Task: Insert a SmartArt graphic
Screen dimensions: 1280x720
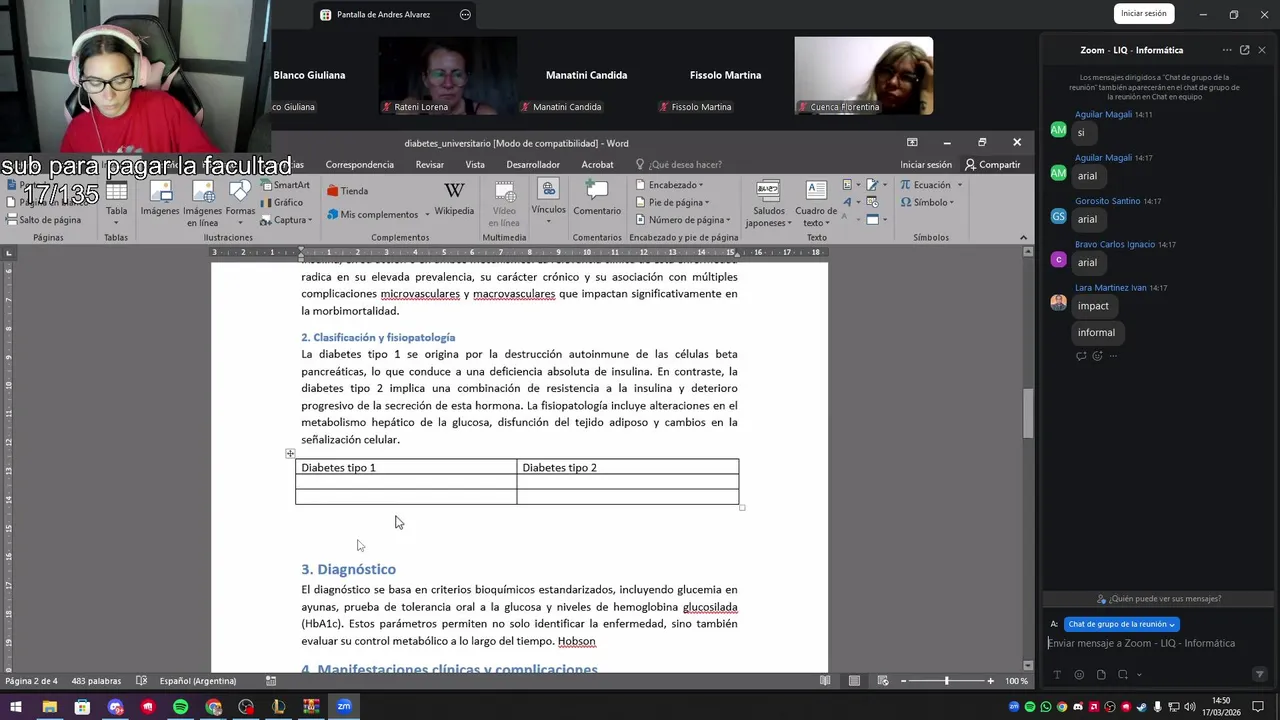Action: (x=285, y=185)
